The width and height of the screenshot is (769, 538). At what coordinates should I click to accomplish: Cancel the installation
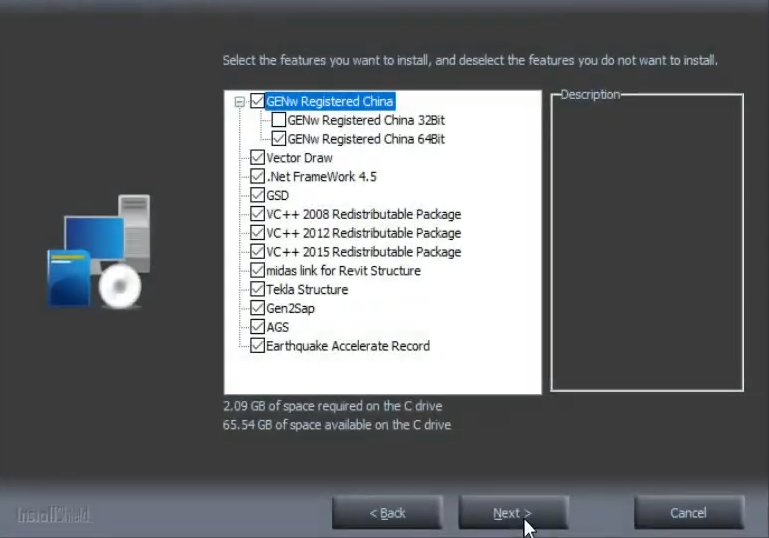689,512
